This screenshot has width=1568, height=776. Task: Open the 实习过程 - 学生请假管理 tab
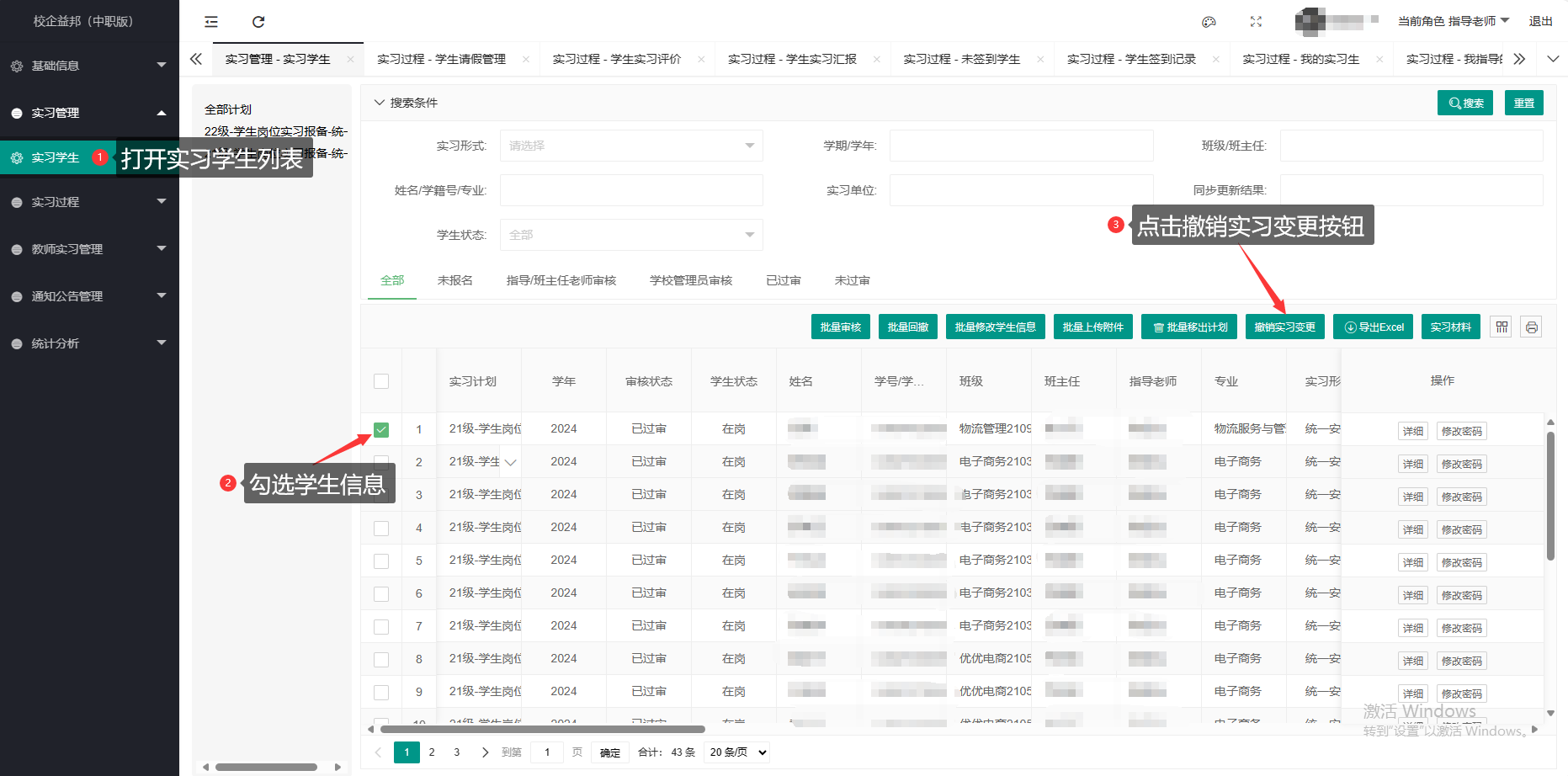click(x=441, y=59)
